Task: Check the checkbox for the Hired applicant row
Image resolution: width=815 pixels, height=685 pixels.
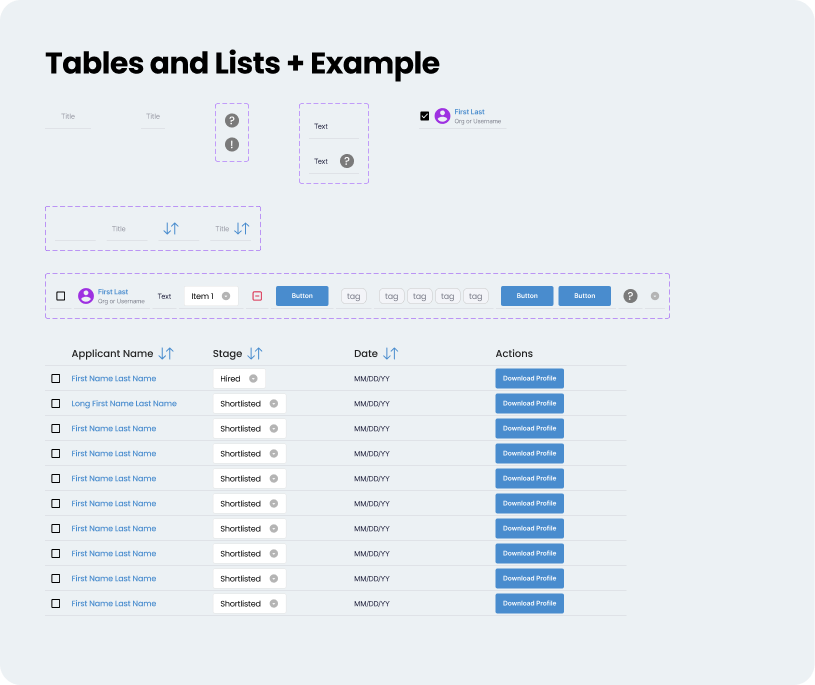Action: (55, 378)
